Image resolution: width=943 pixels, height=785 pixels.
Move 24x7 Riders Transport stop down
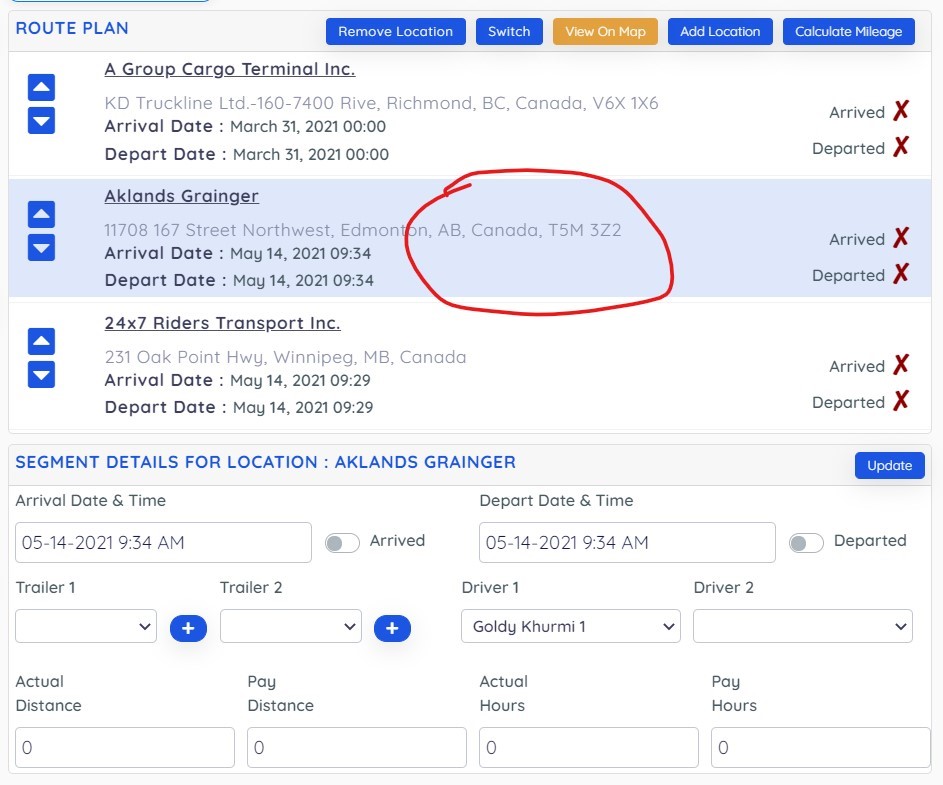click(x=41, y=374)
